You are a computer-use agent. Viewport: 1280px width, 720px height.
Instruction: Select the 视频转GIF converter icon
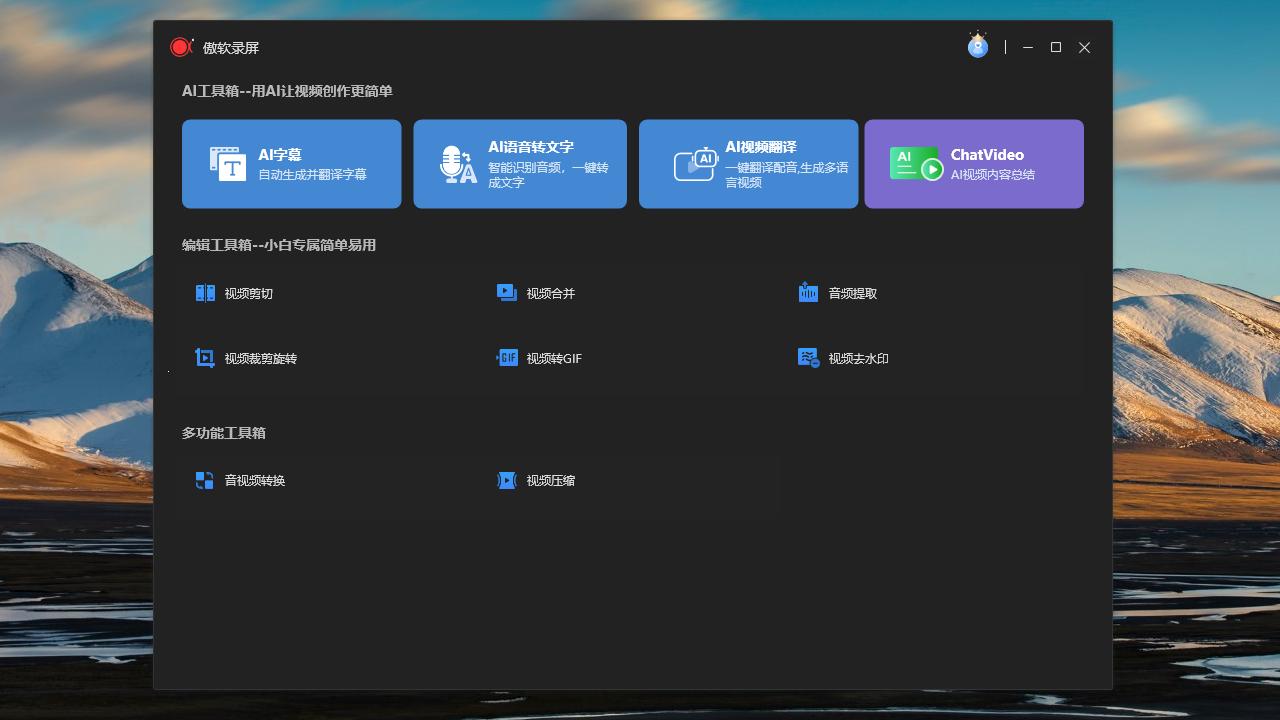[x=508, y=357]
